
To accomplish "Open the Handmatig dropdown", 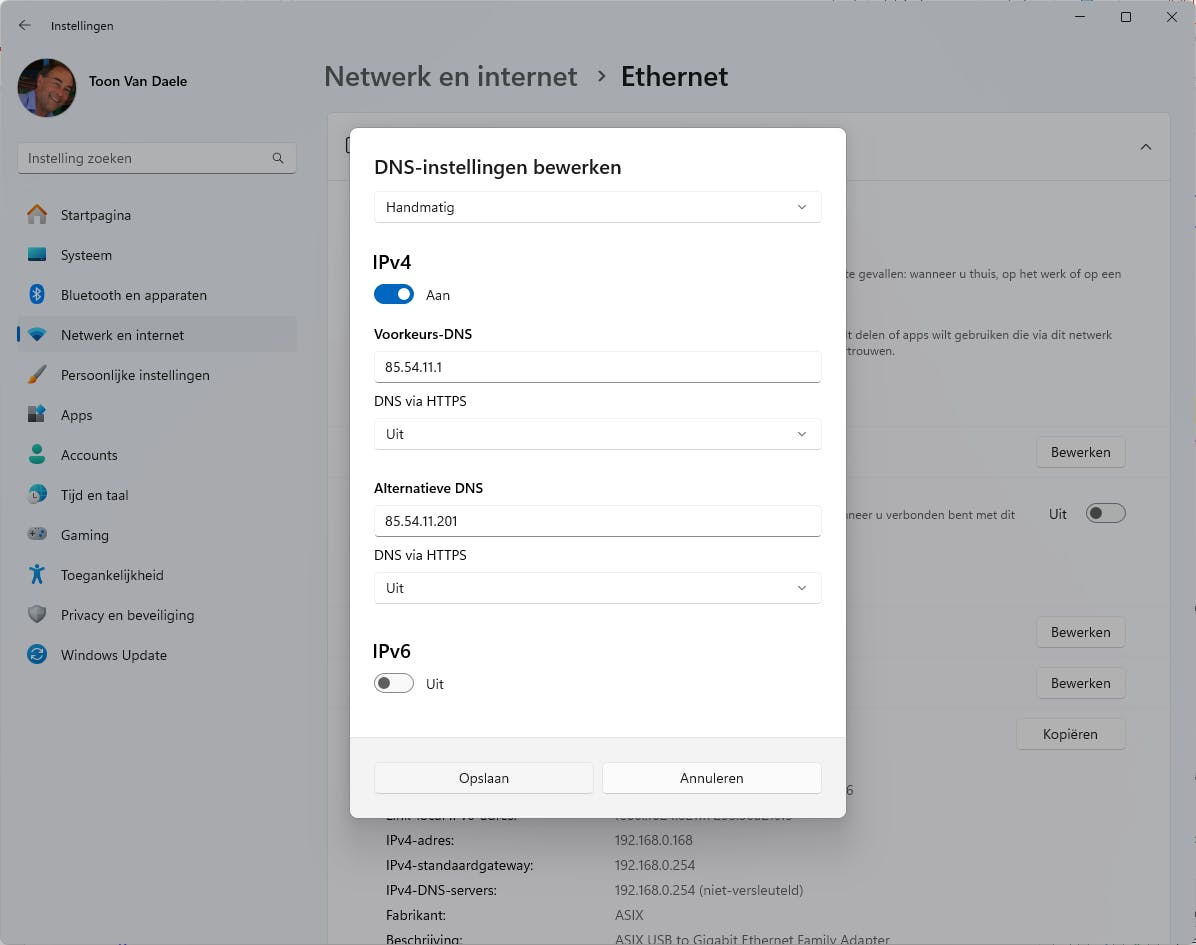I will pos(597,207).
